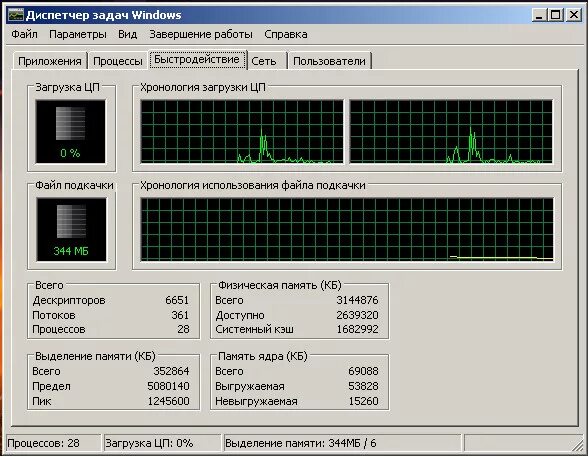Close the Диспетчер задач Windows window
Viewport: 588px width, 457px height.
click(574, 15)
